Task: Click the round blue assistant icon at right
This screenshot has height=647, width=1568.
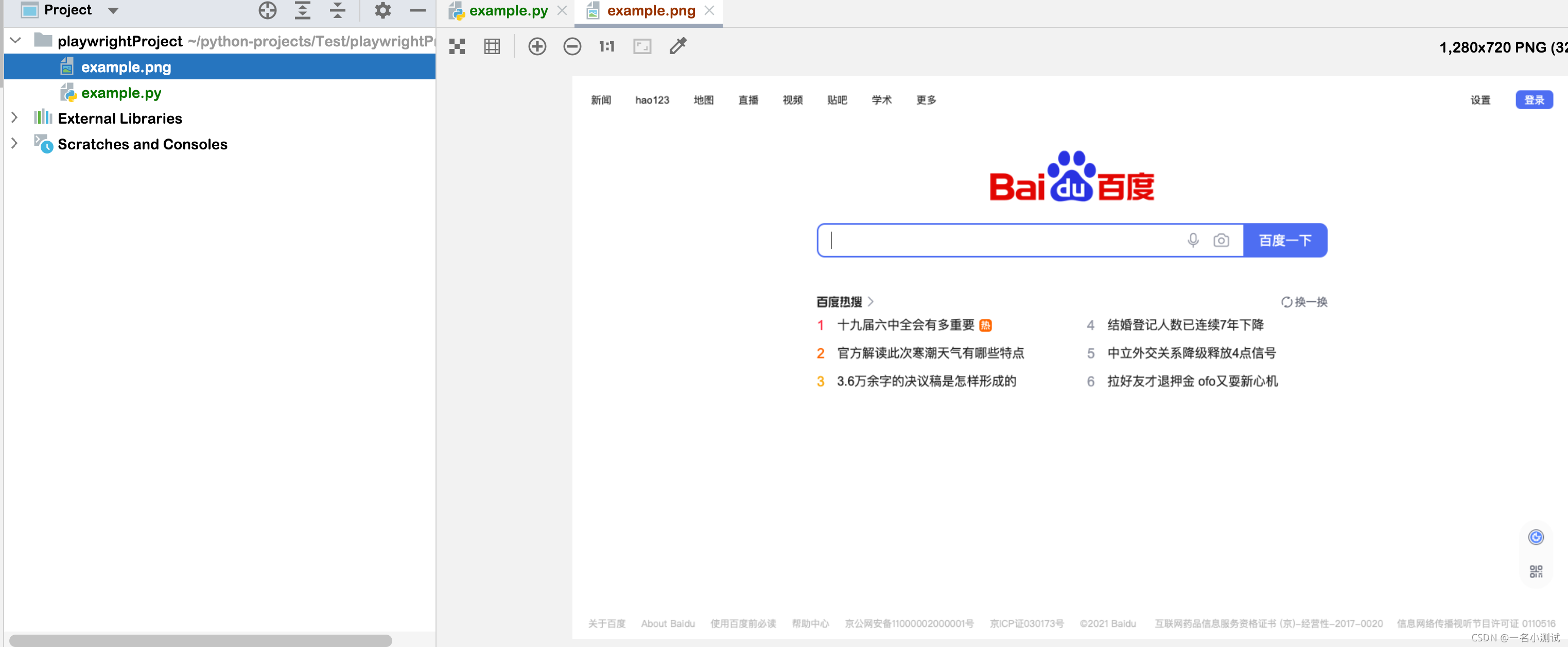Action: click(1536, 537)
